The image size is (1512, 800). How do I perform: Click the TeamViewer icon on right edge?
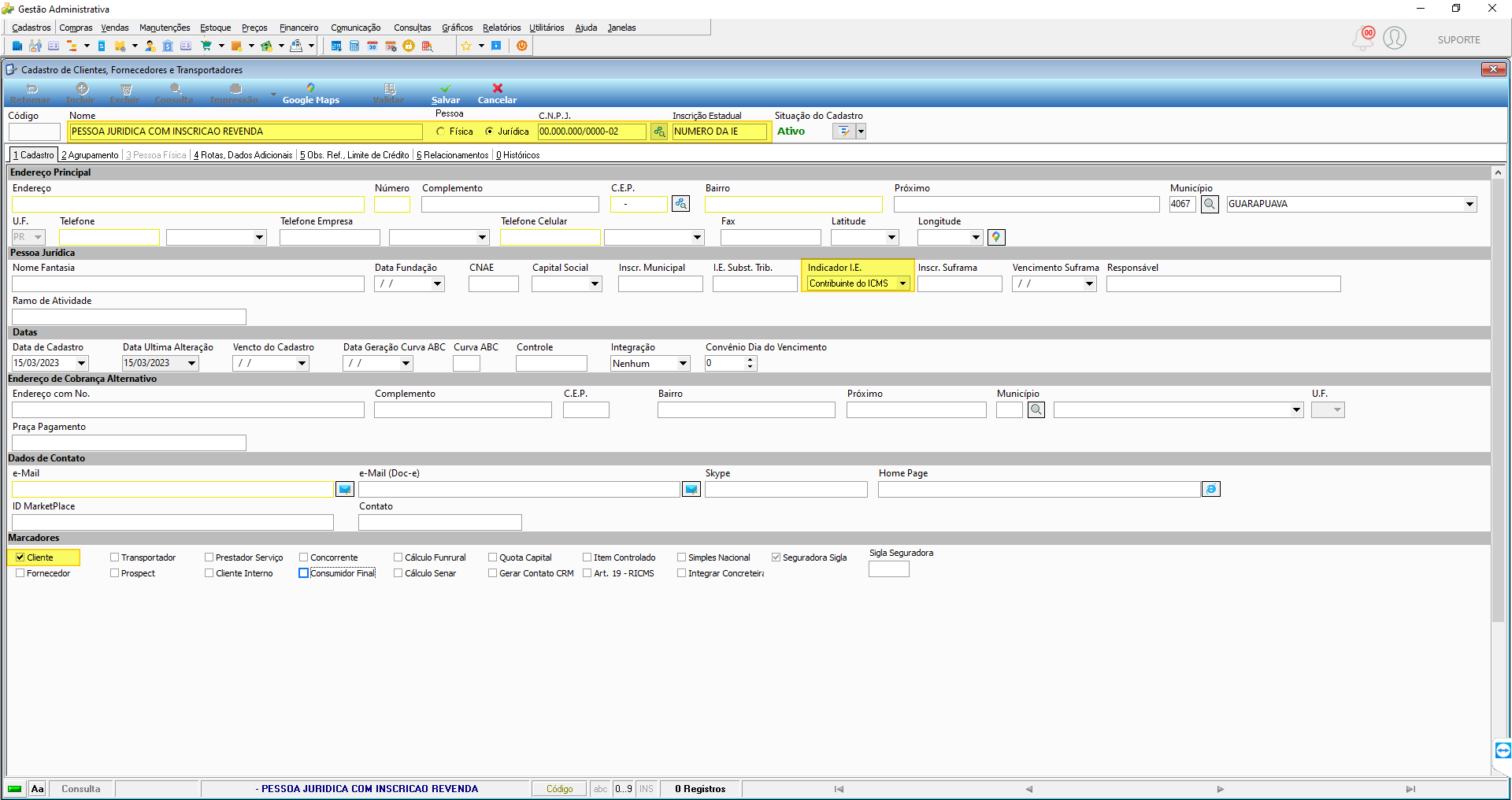(x=1503, y=750)
